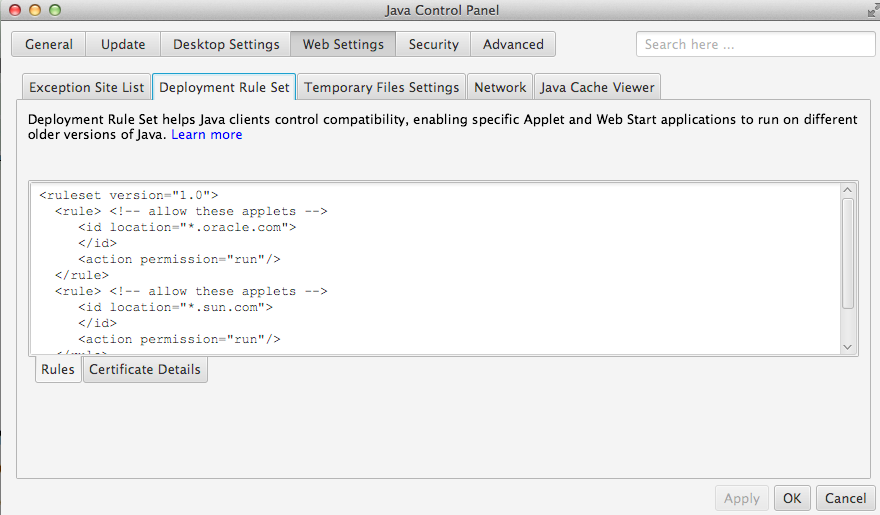Click the ruleset scrollbar up arrow
Viewport: 880px width, 515px height.
(x=848, y=190)
